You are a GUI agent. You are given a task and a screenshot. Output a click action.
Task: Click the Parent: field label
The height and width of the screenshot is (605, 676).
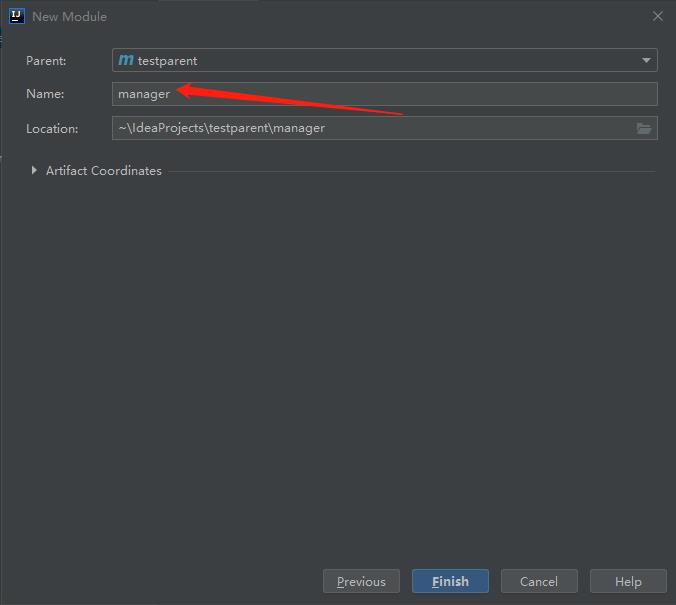[46, 60]
